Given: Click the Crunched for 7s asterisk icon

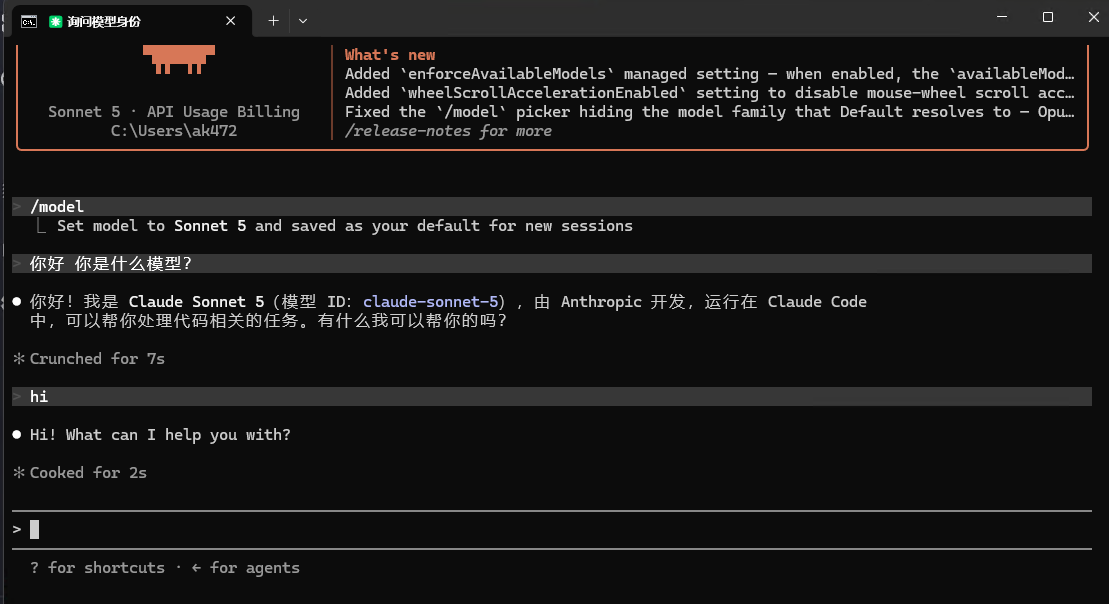Looking at the screenshot, I should 19,359.
